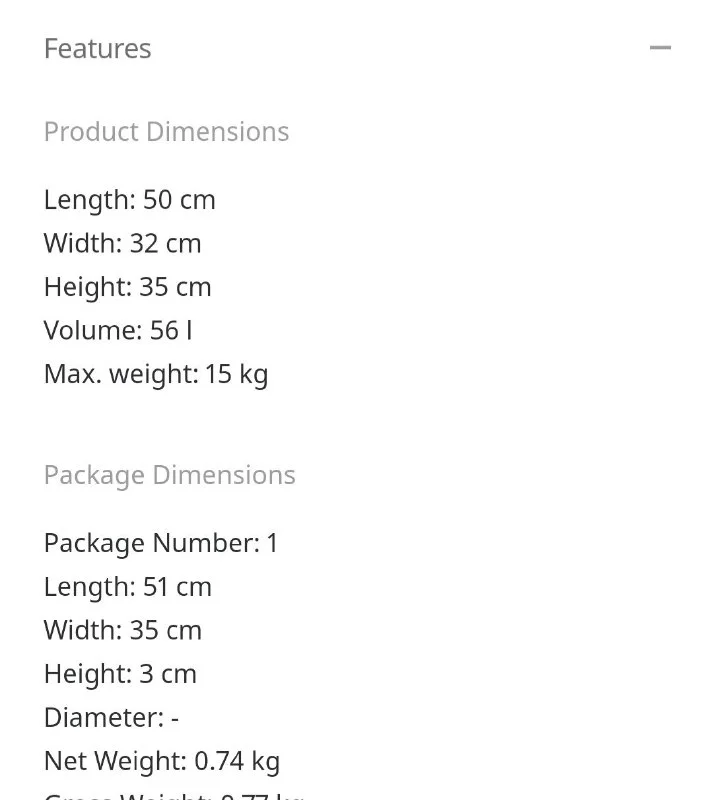713x800 pixels.
Task: Click the package Width: 35 cm line
Action: click(122, 631)
